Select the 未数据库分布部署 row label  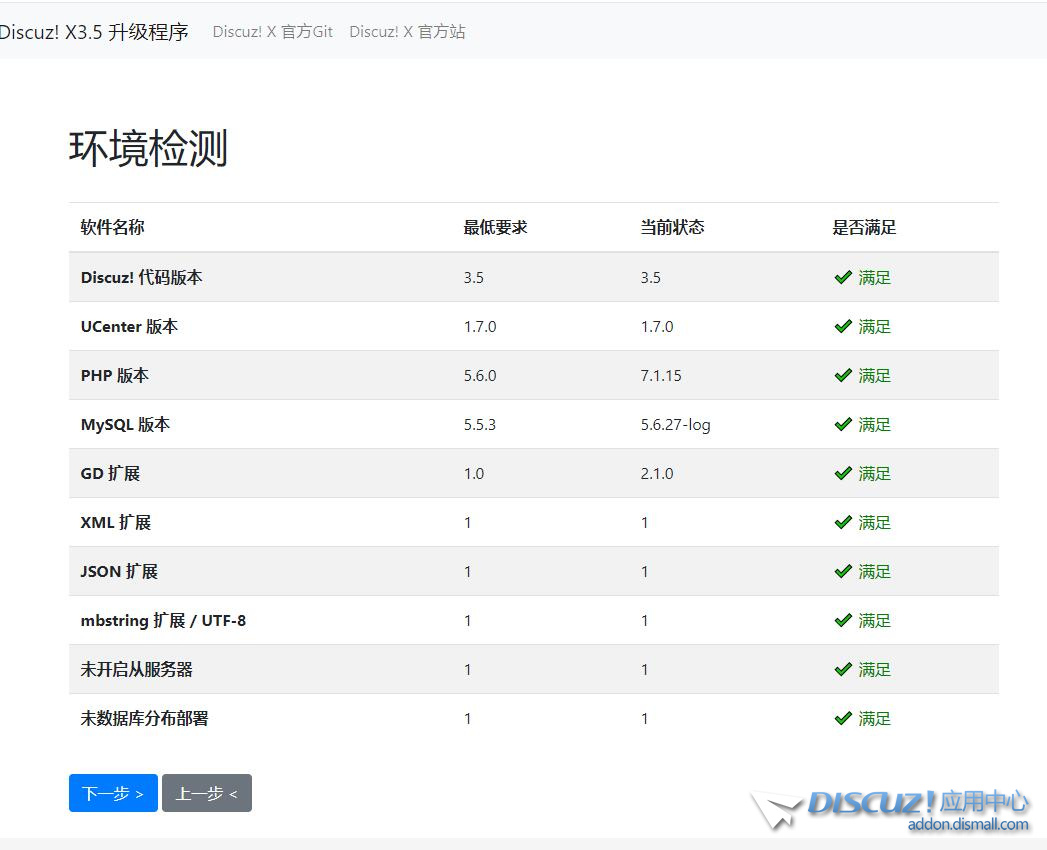coord(144,718)
